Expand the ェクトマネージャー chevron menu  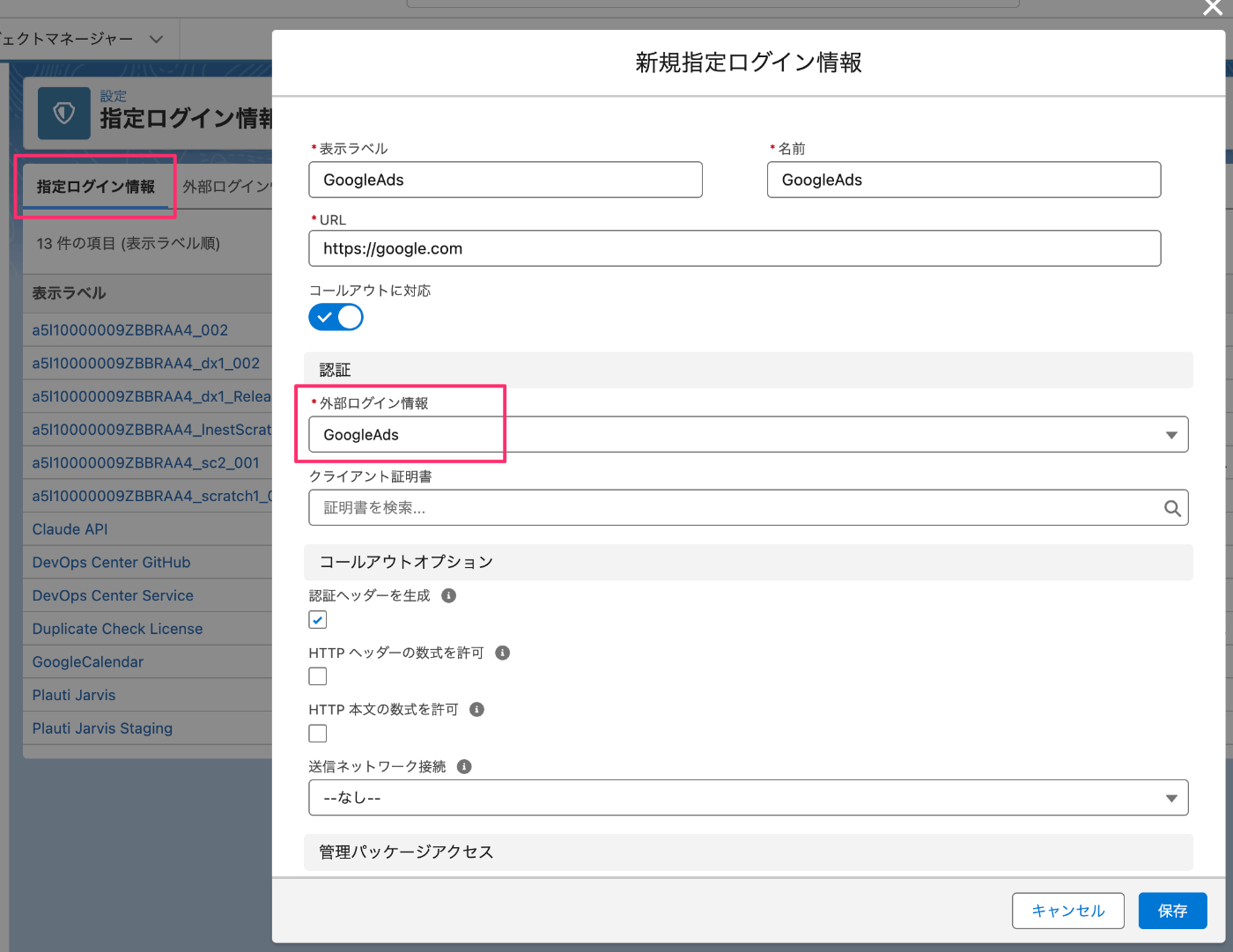[156, 39]
